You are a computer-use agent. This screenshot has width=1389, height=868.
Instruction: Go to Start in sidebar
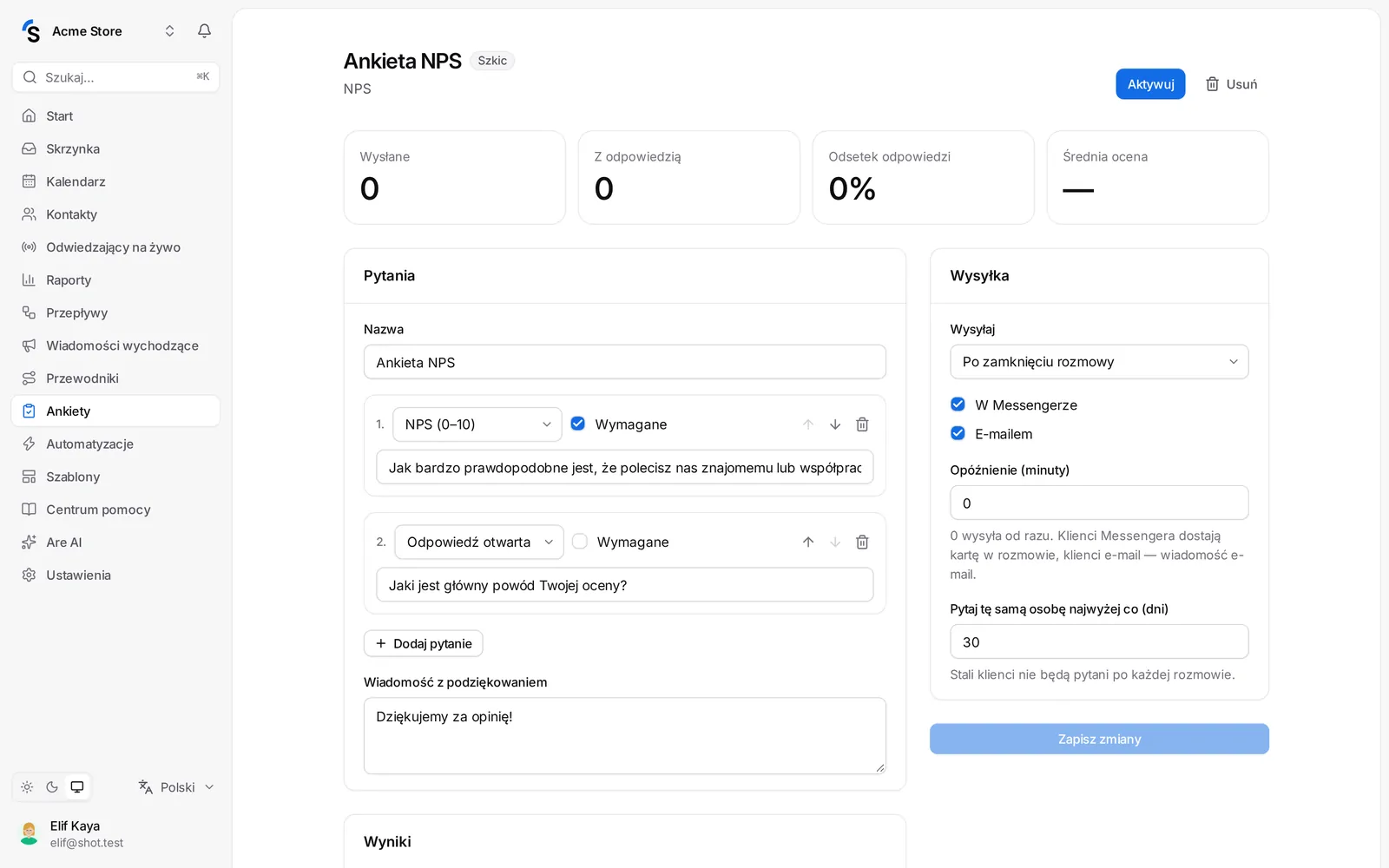(115, 115)
